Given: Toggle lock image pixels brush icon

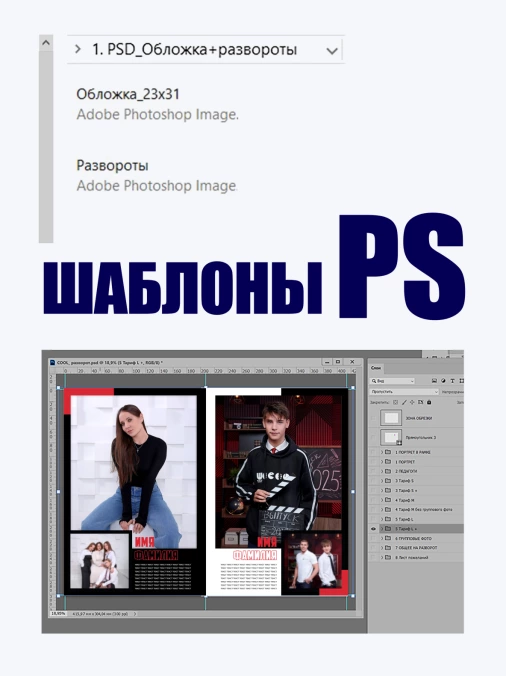Looking at the screenshot, I should pos(404,402).
